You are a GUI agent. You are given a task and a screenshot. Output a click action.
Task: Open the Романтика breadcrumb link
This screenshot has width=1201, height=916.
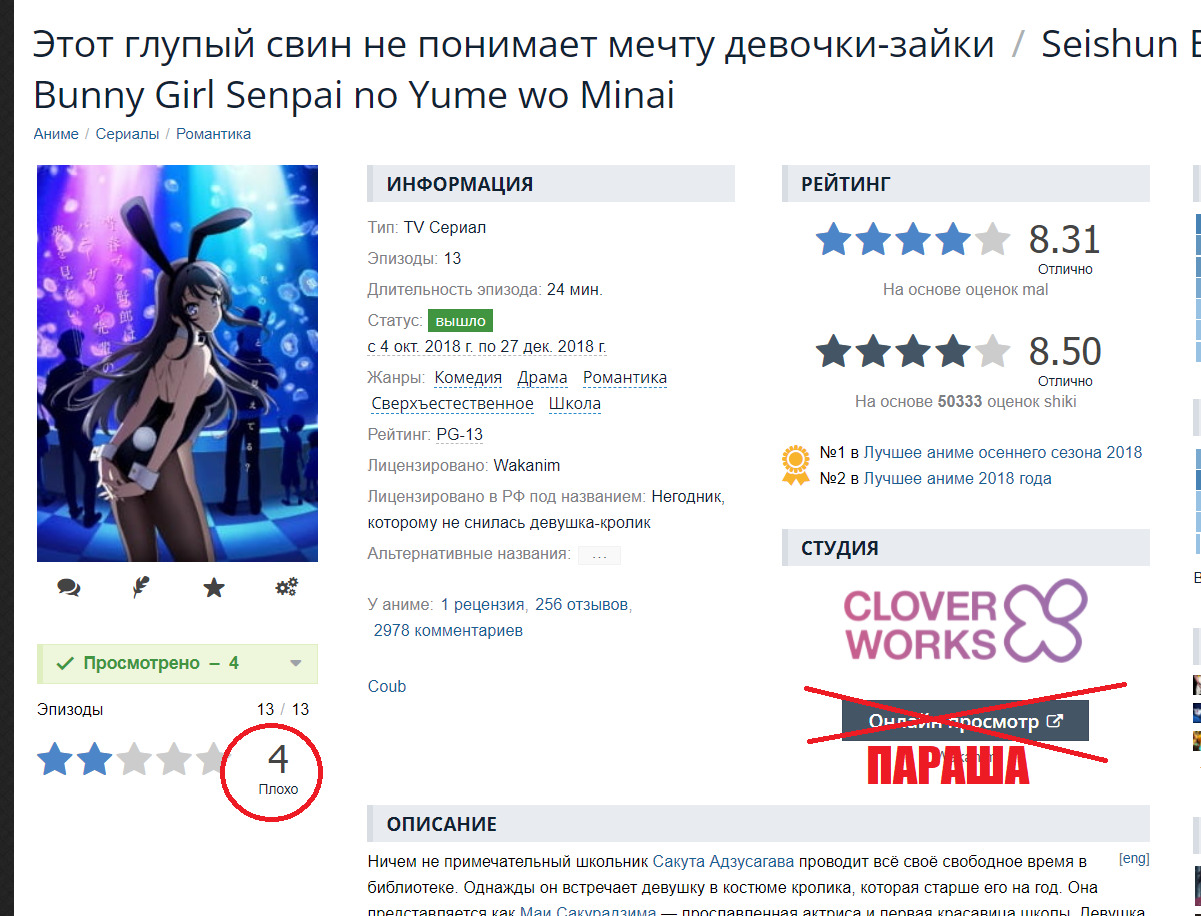tap(214, 134)
